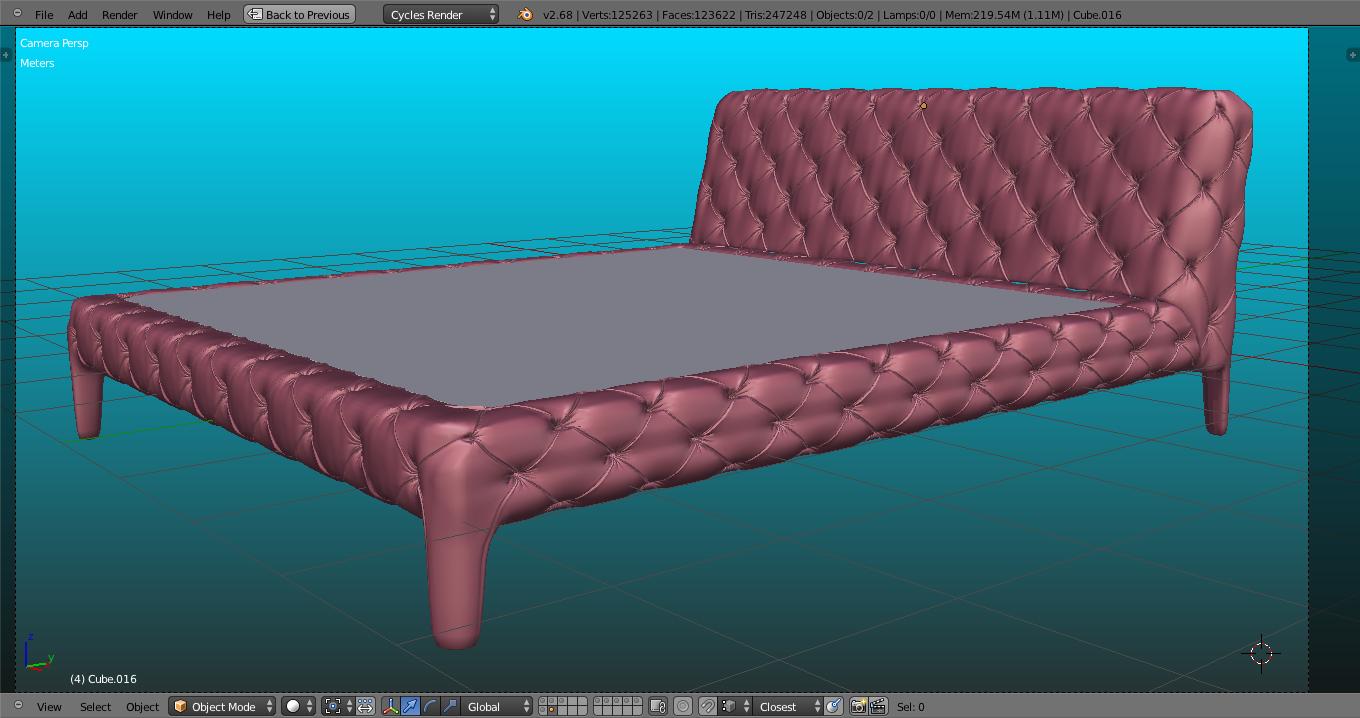Toggle snap during transform magnet icon
The image size is (1360, 718).
[x=707, y=706]
